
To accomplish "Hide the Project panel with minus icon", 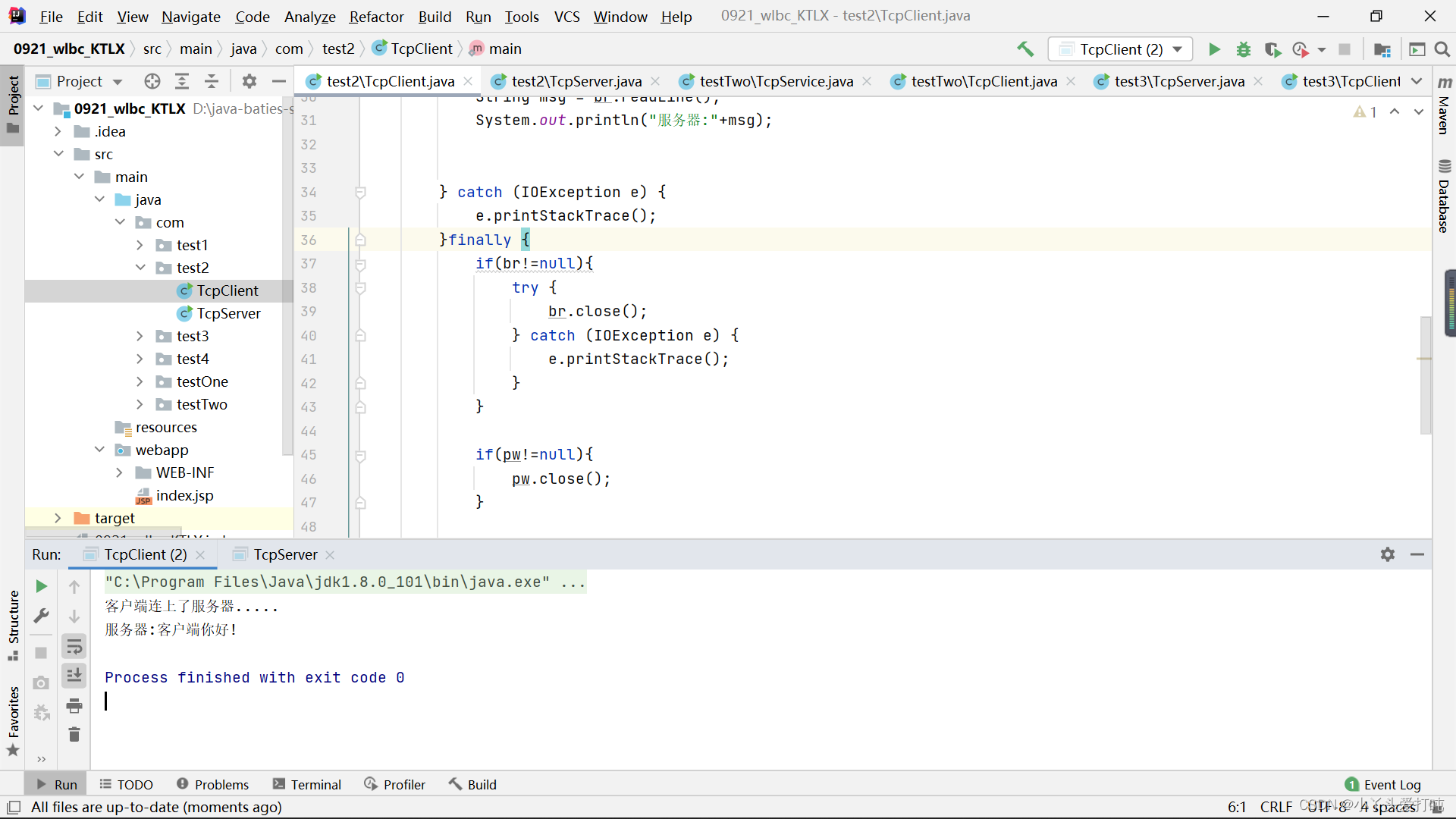I will (x=279, y=81).
